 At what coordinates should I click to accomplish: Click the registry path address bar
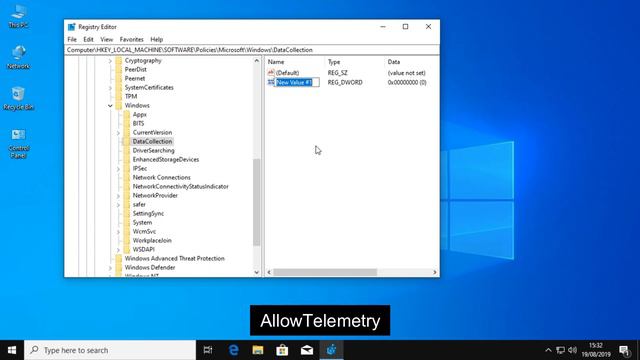pyautogui.click(x=252, y=50)
